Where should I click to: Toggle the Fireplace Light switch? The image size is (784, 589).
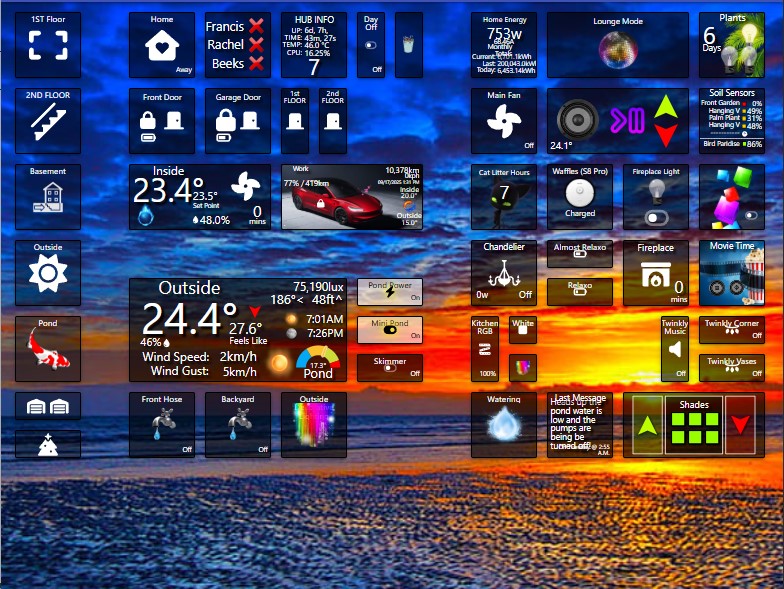coord(655,217)
